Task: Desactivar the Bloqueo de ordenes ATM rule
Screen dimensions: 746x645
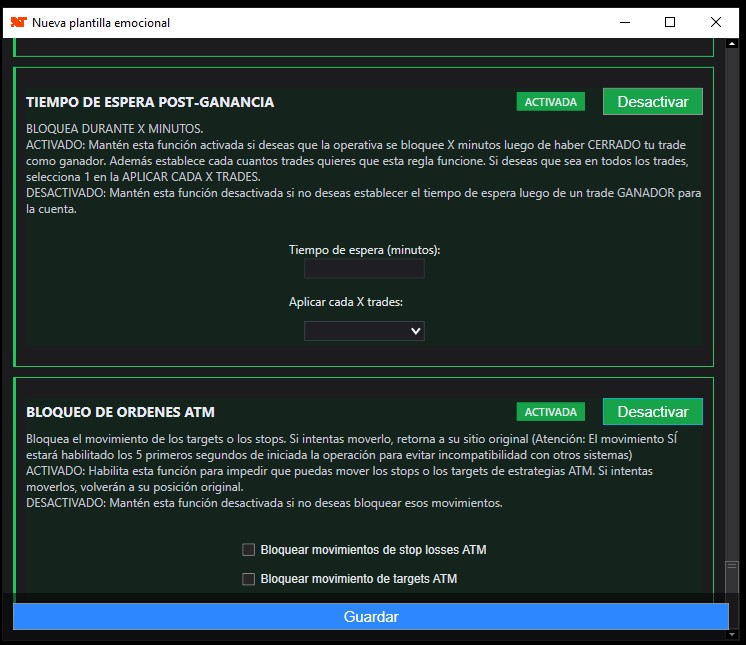Action: click(652, 412)
